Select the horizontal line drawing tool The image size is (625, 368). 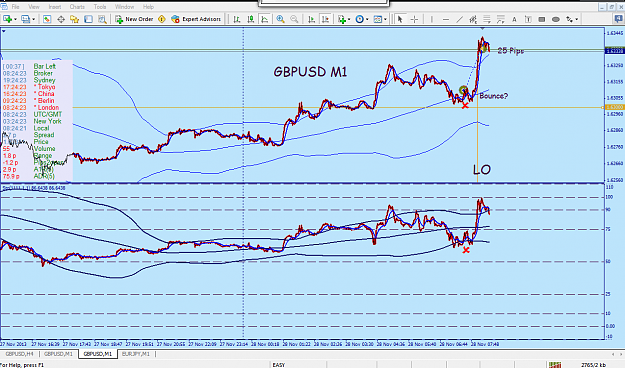pyautogui.click(x=446, y=19)
